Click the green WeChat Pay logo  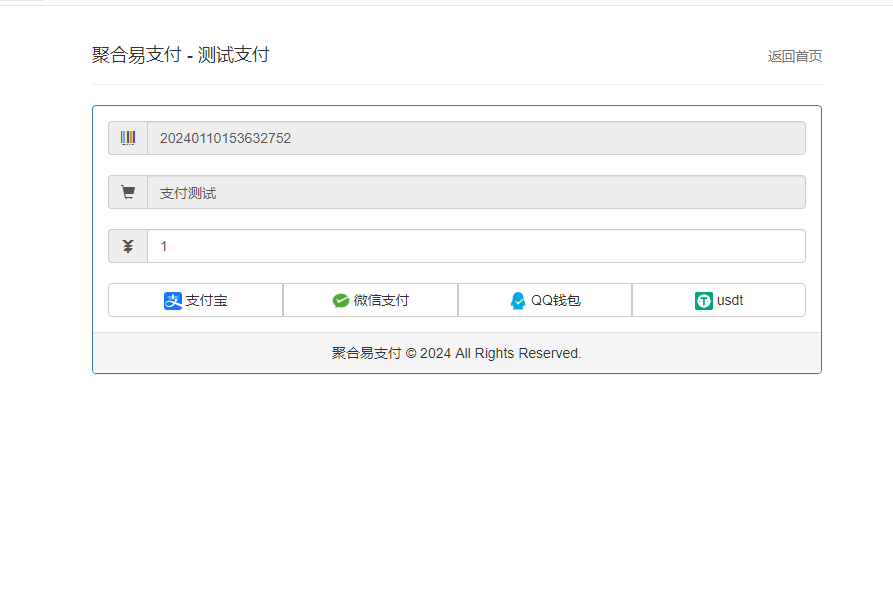[x=341, y=300]
